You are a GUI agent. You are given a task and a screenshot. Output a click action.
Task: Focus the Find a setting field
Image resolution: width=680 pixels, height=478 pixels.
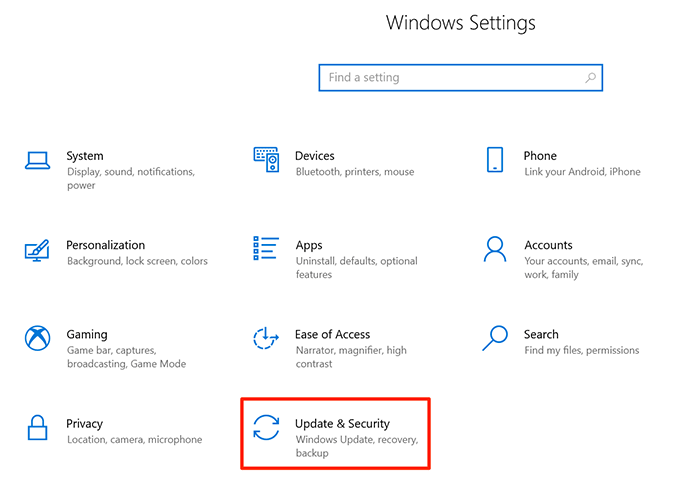point(450,77)
